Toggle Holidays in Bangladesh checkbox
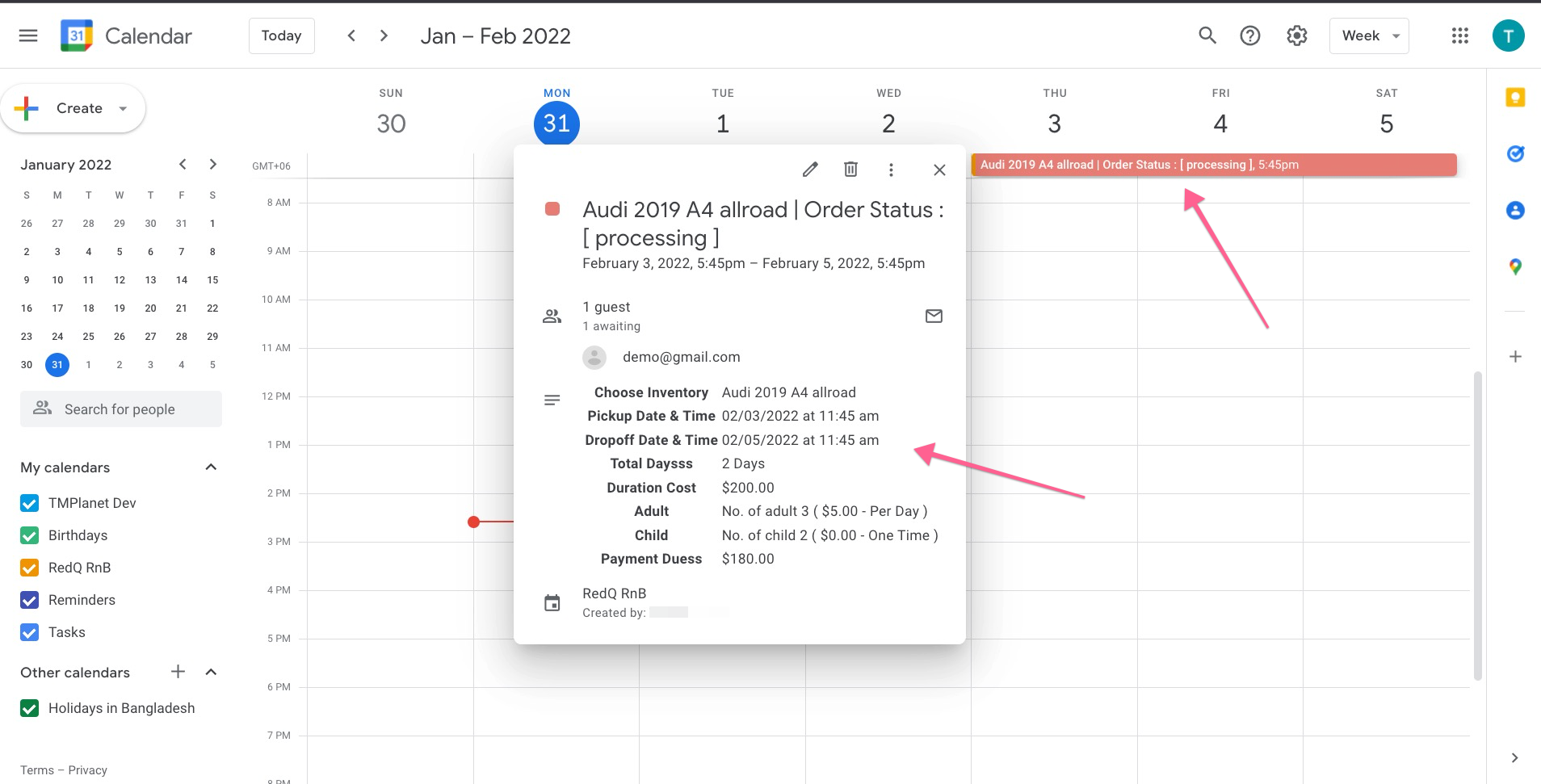1541x784 pixels. tap(29, 708)
